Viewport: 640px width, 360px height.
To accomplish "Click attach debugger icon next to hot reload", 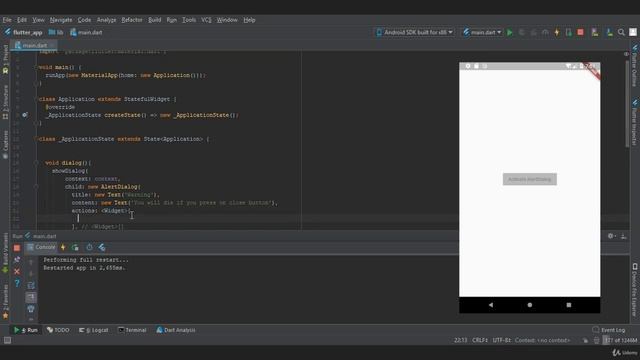I will (569, 32).
